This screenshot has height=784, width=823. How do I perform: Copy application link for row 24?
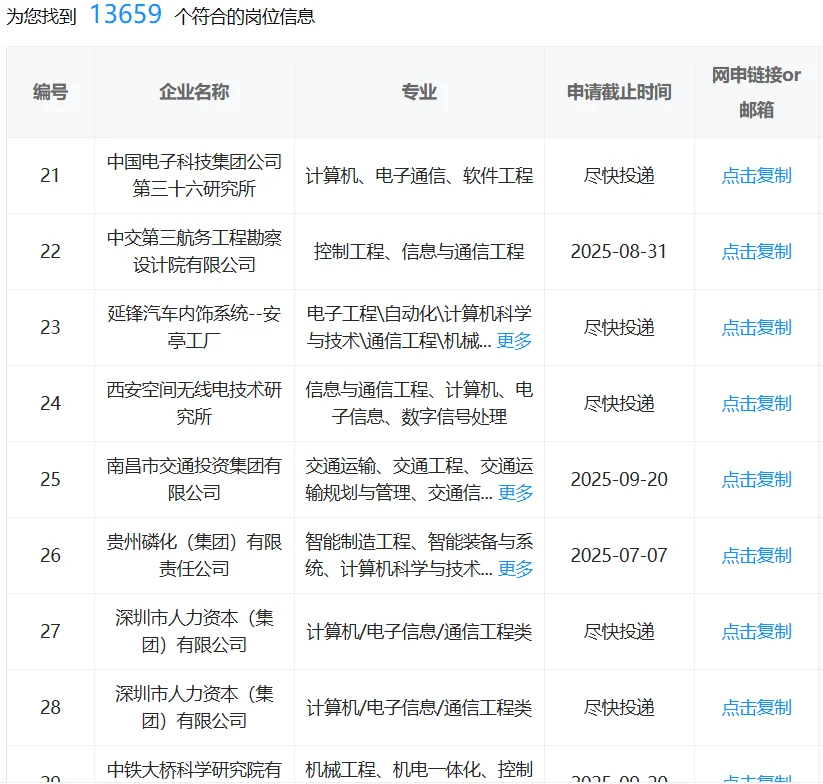click(756, 404)
